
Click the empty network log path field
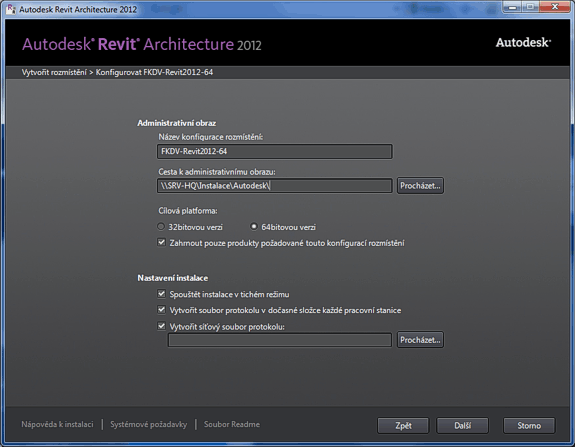280,340
